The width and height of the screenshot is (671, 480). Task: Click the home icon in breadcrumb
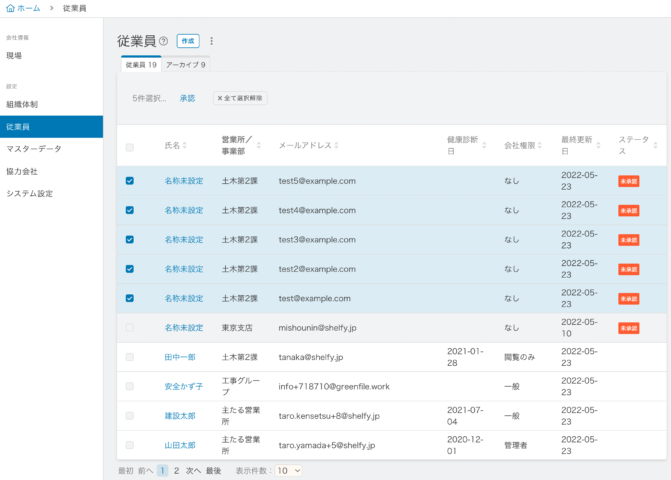tap(10, 8)
